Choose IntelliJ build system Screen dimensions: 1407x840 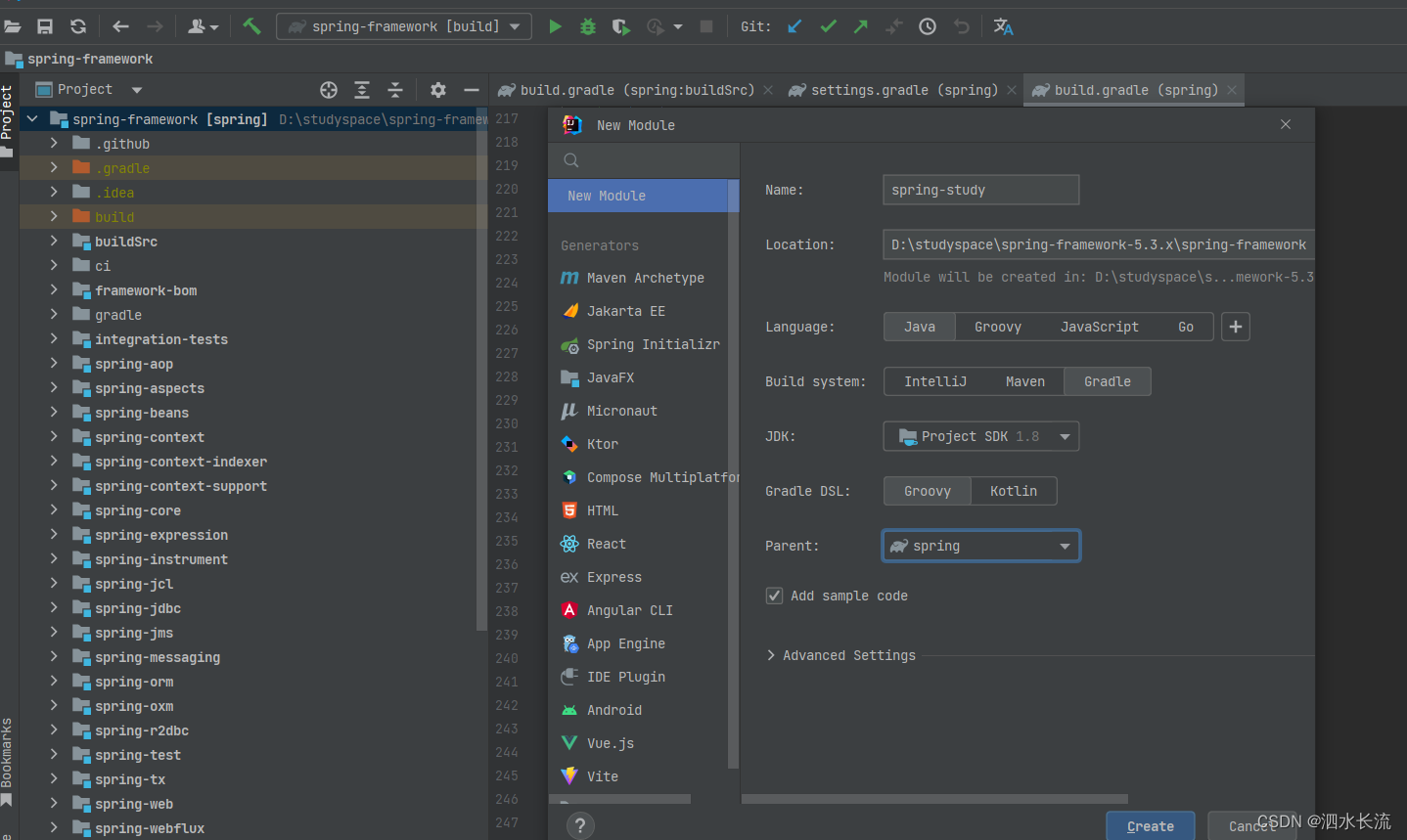coord(935,381)
